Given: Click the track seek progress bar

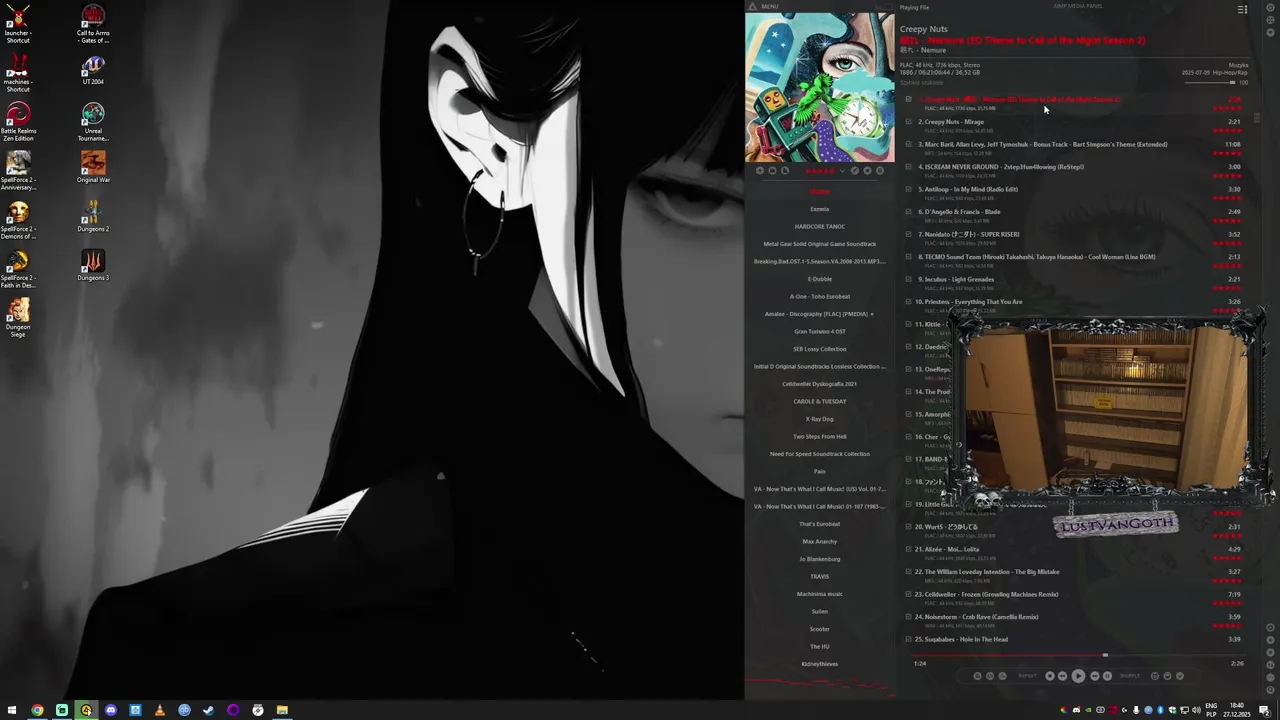Looking at the screenshot, I should [x=1077, y=656].
